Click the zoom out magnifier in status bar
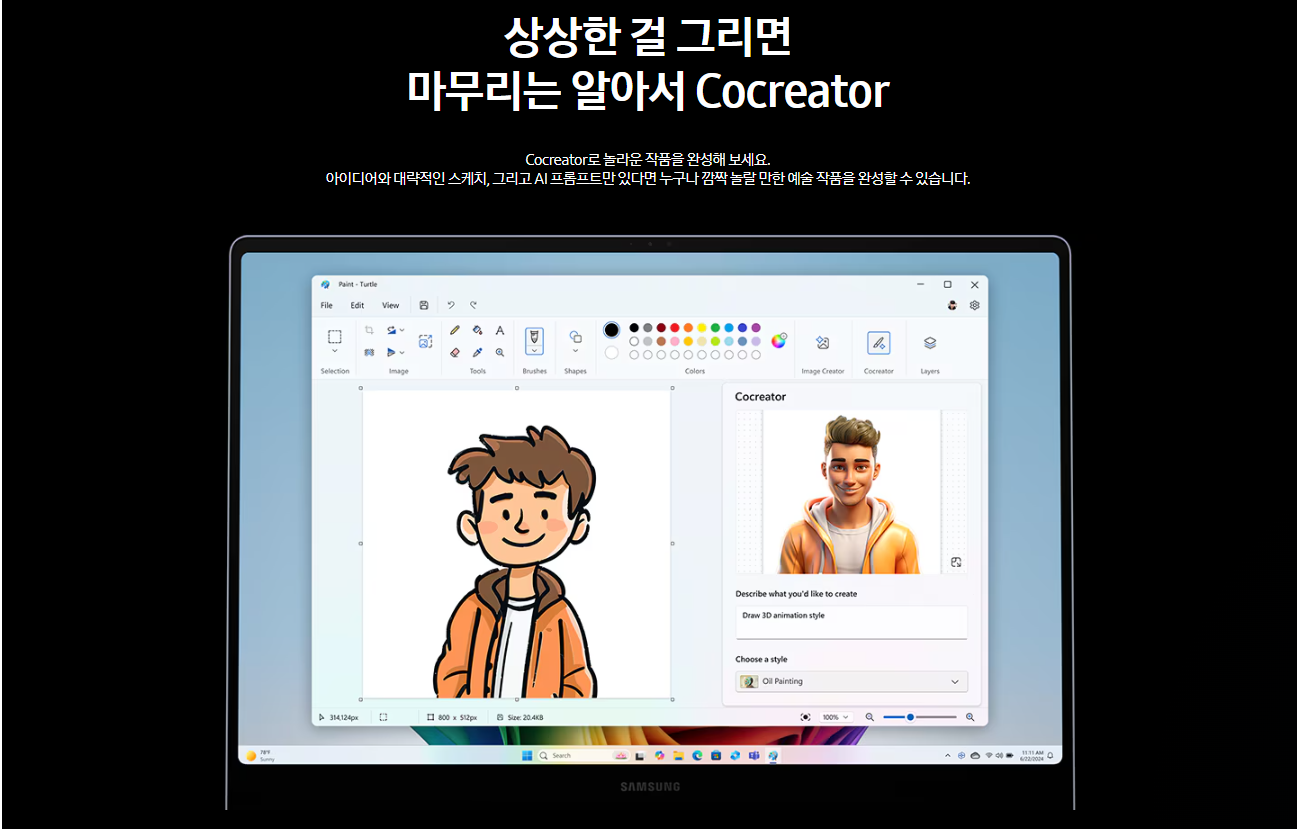This screenshot has width=1297, height=829. 869,717
